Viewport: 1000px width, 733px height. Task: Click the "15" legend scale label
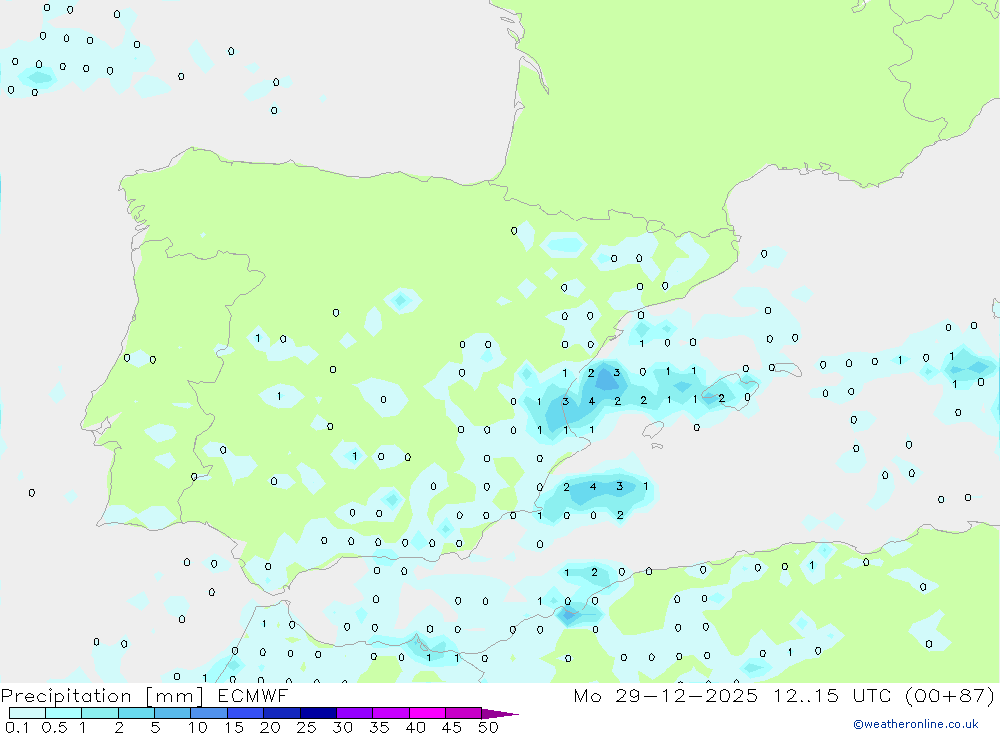click(x=234, y=727)
